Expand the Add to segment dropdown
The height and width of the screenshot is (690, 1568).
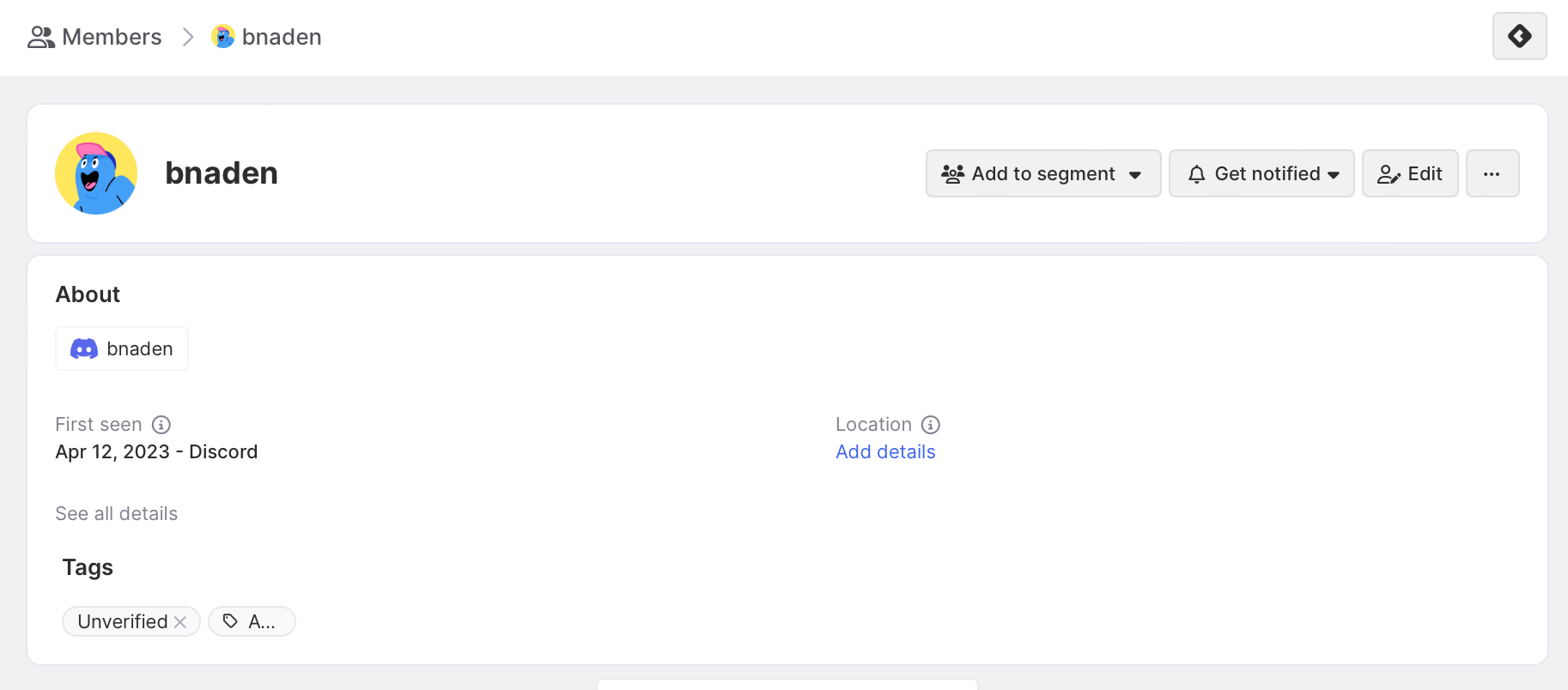click(x=1042, y=173)
